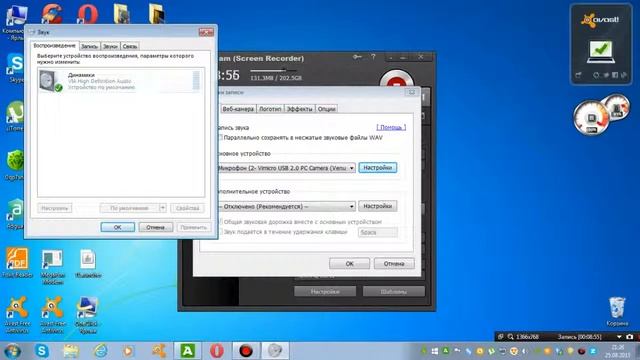This screenshot has width=640, height=360.
Task: Select the Skype desktop shortcut
Action: point(16,68)
